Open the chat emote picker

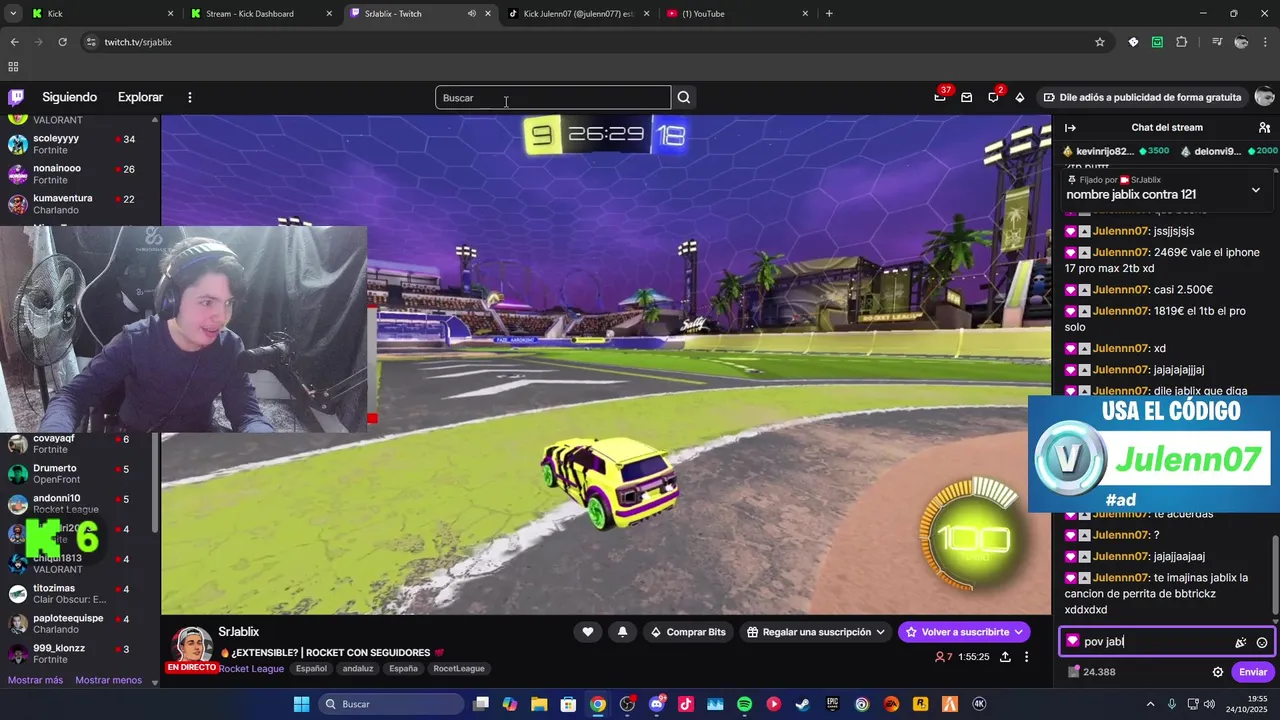tap(1262, 642)
